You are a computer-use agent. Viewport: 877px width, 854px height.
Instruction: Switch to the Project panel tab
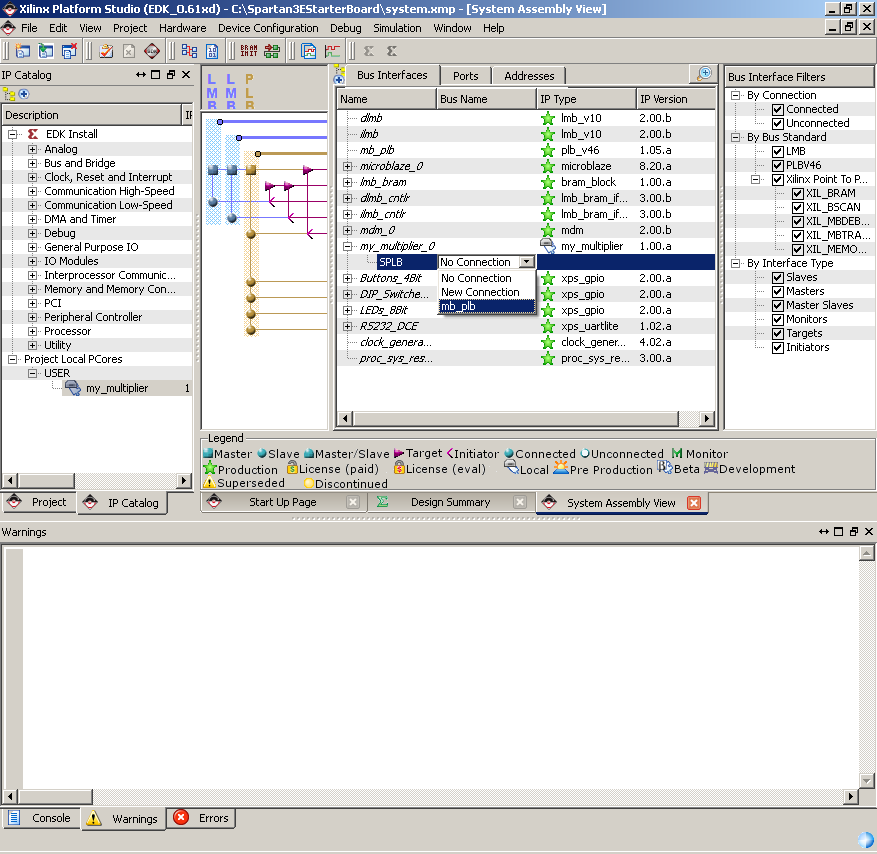39,502
